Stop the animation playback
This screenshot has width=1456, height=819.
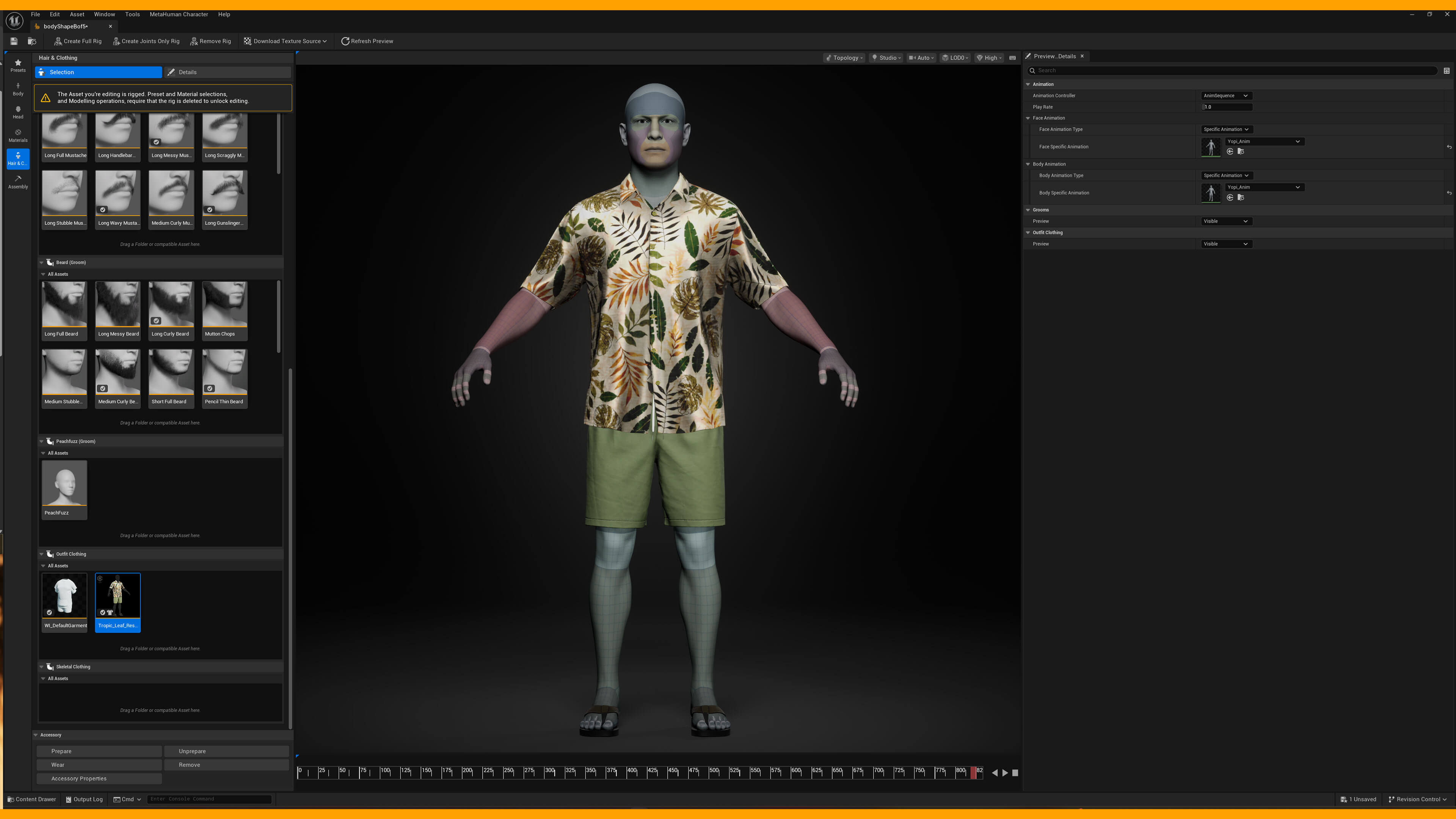tap(1015, 773)
